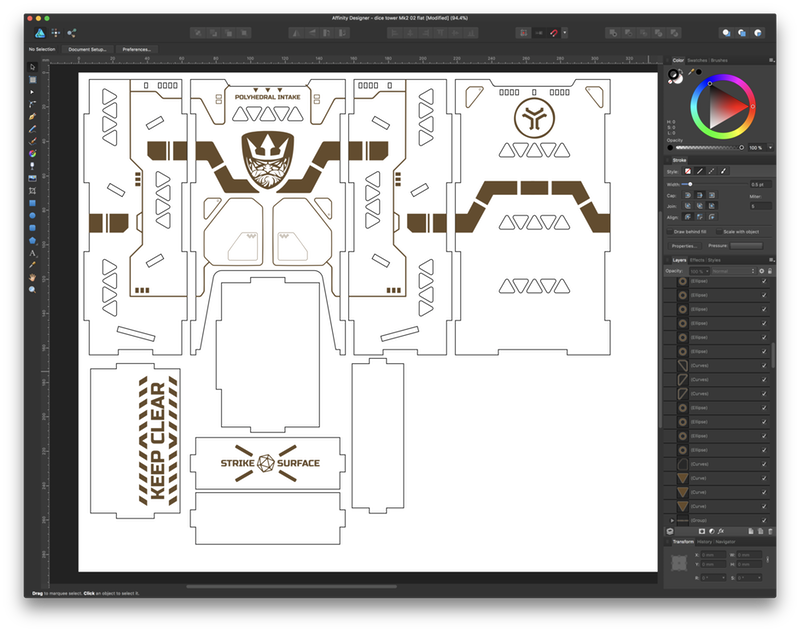800x632 pixels.
Task: Select the Fill gradient tool
Action: (32, 154)
